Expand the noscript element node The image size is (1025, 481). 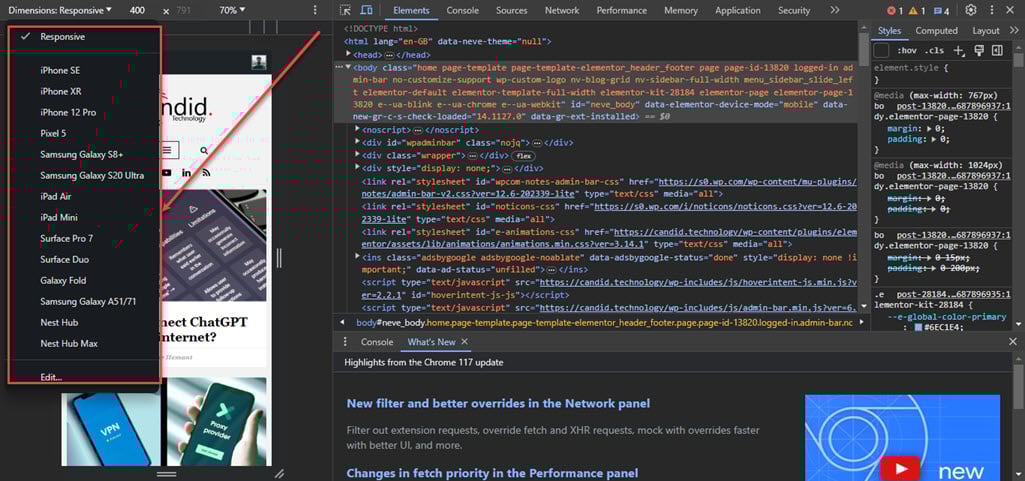[358, 130]
